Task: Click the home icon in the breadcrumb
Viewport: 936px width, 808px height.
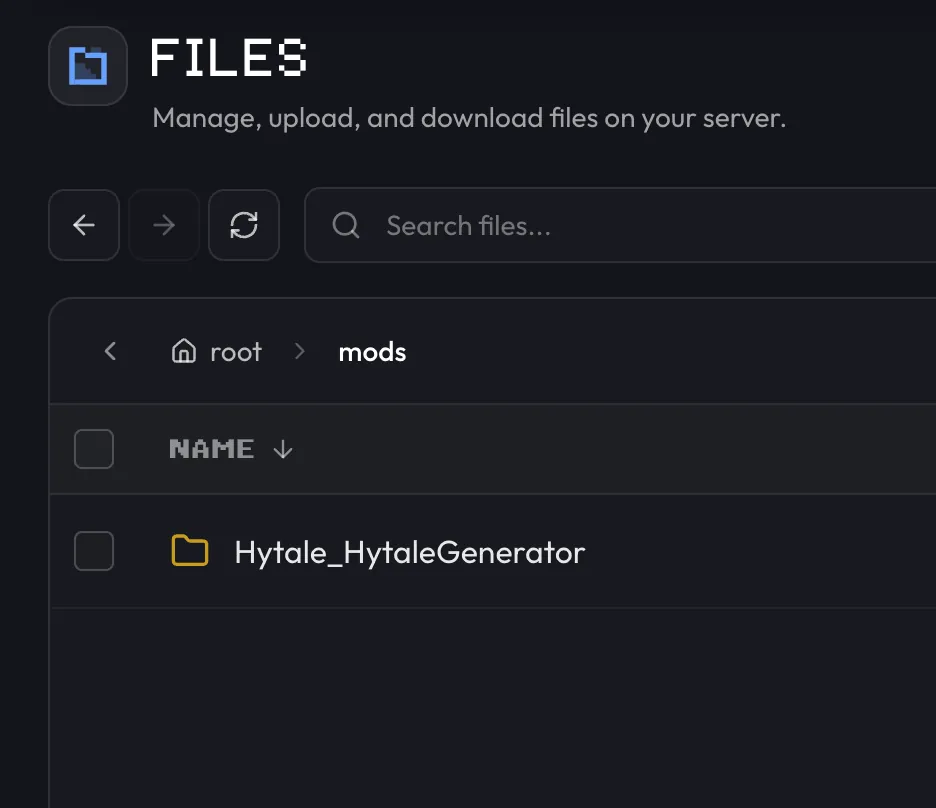Action: coord(183,351)
